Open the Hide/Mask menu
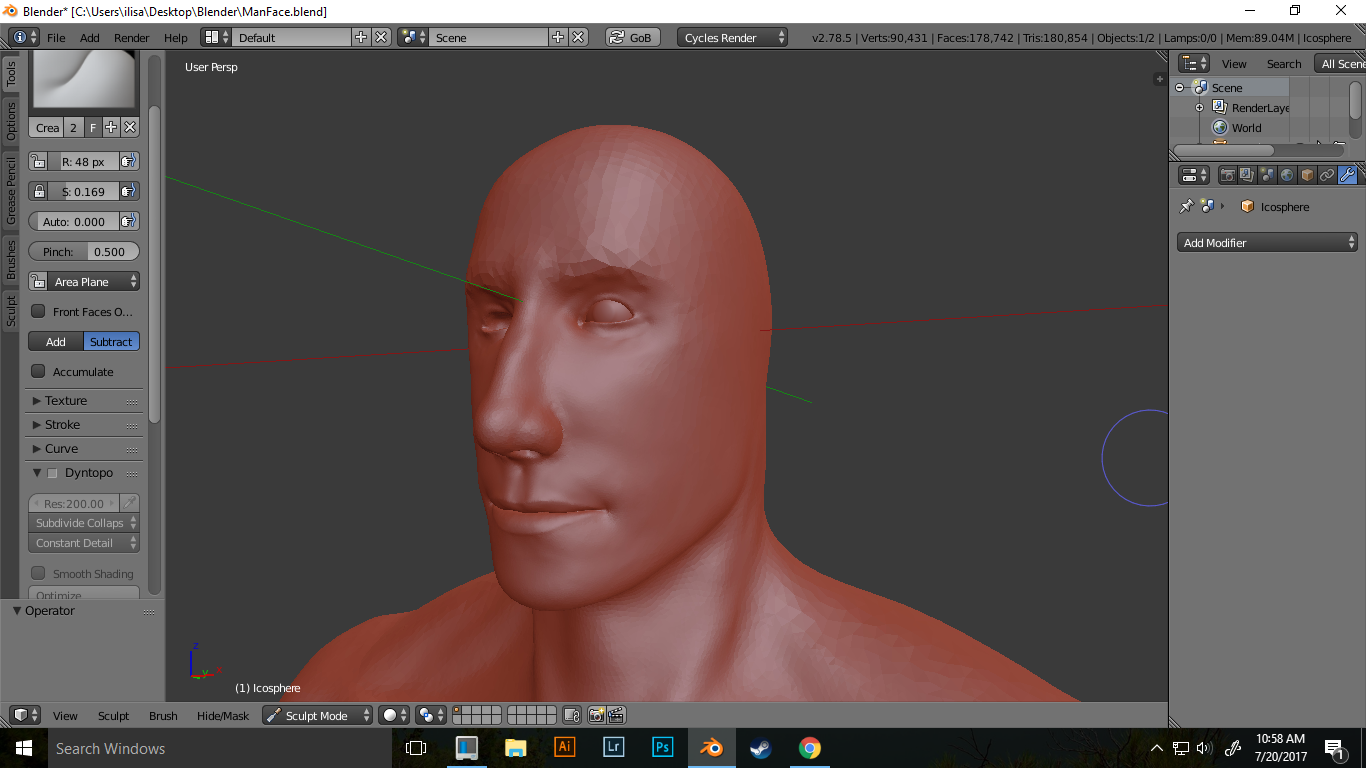The width and height of the screenshot is (1366, 768). pos(223,715)
